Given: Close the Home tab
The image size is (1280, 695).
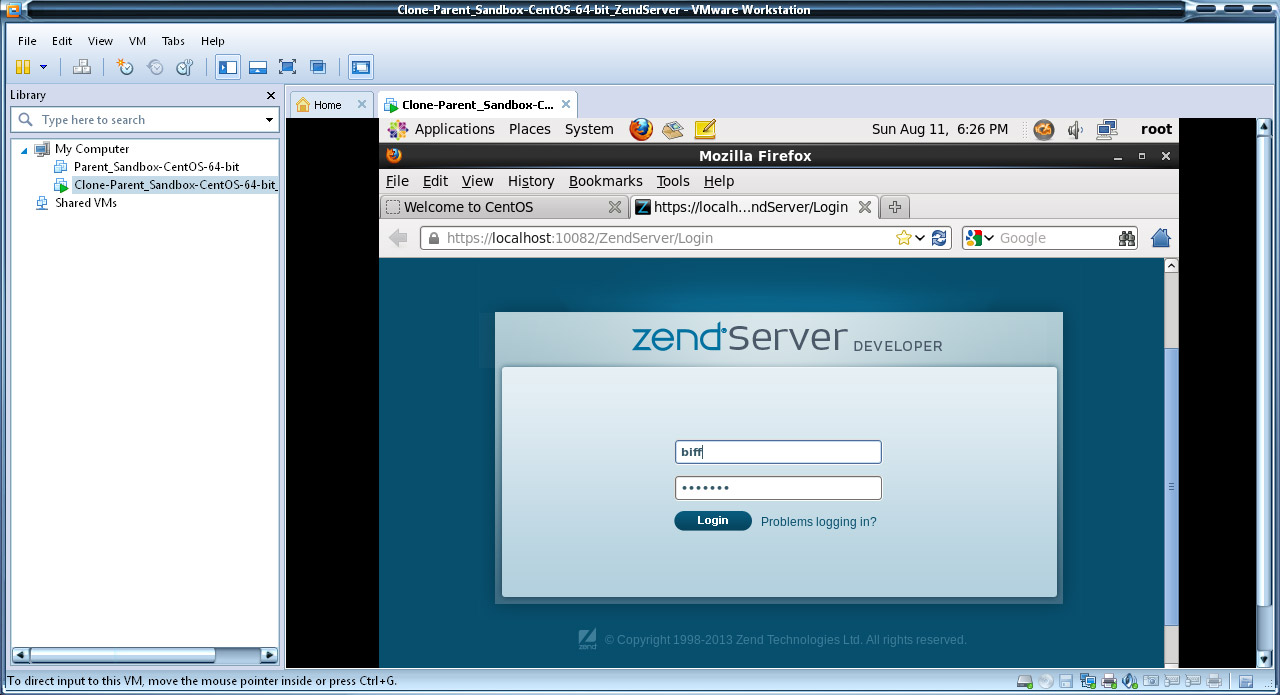Looking at the screenshot, I should point(362,104).
